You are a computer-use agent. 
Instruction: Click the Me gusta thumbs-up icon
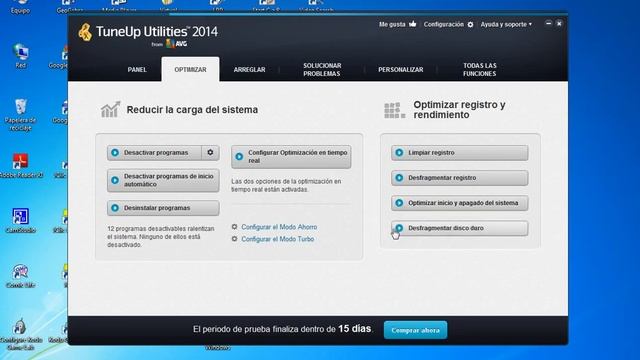413,24
